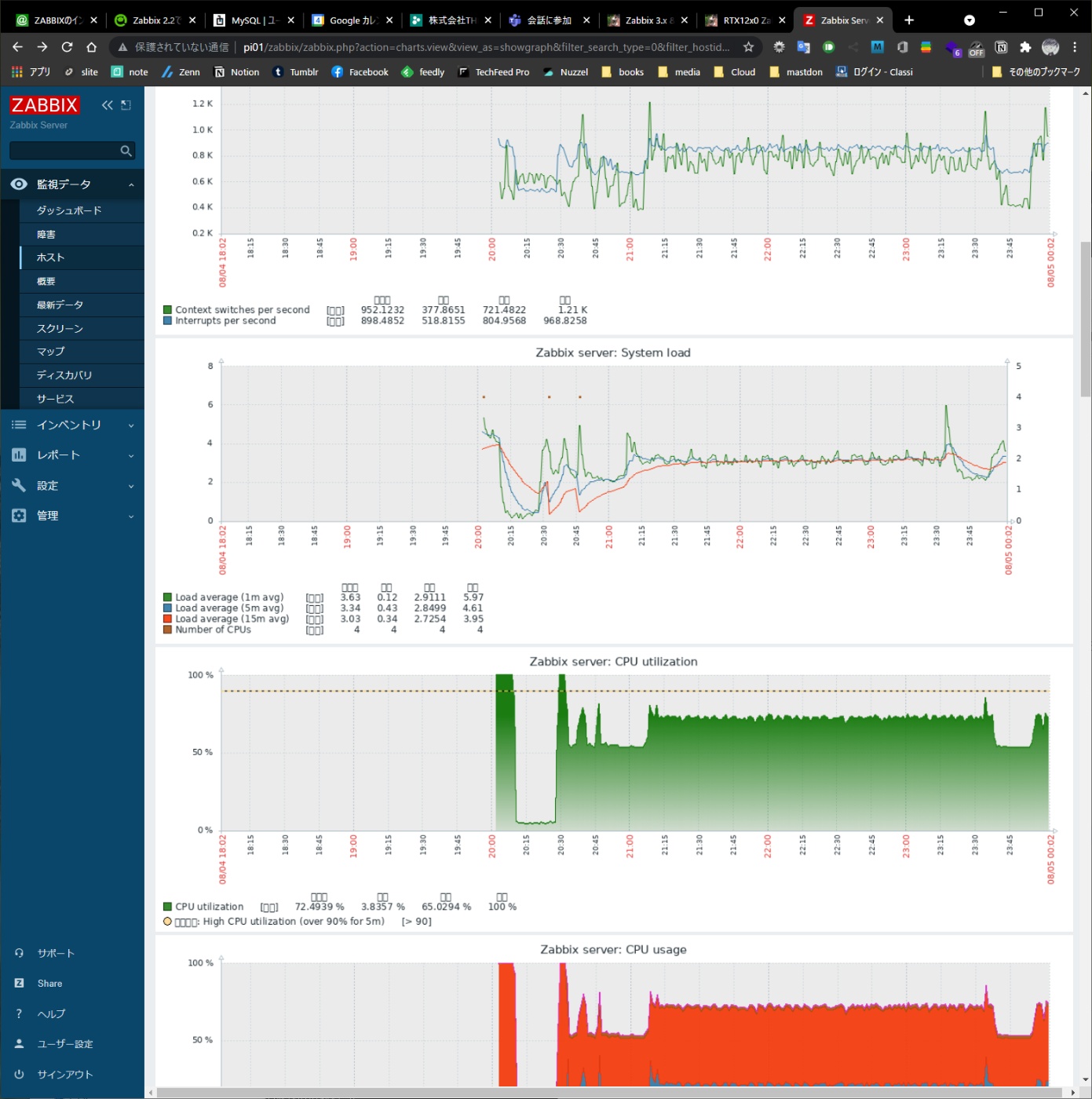This screenshot has height=1099, width=1092.
Task: Reload the page
Action: [x=67, y=47]
